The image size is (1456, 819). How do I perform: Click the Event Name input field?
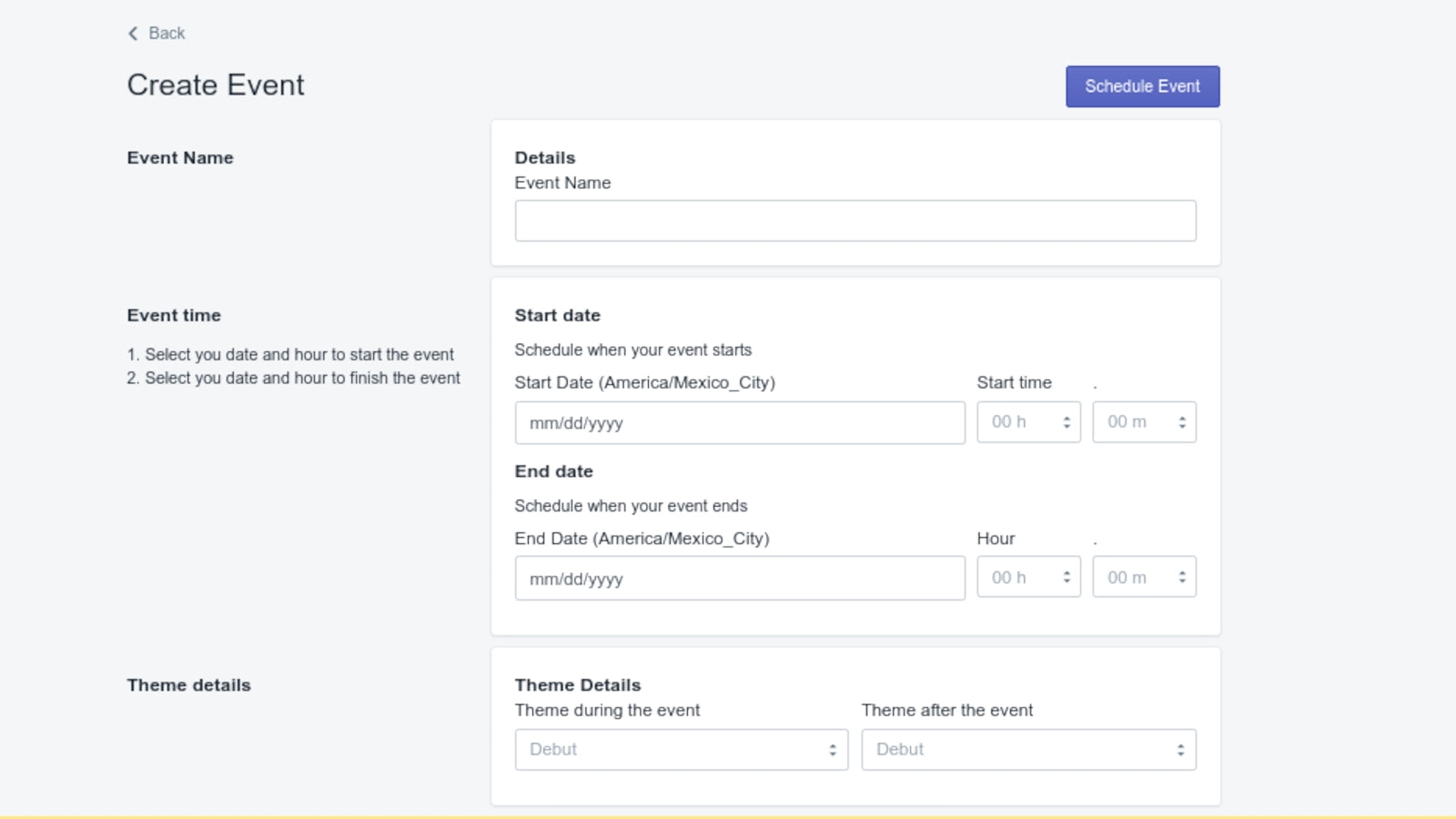coord(854,220)
